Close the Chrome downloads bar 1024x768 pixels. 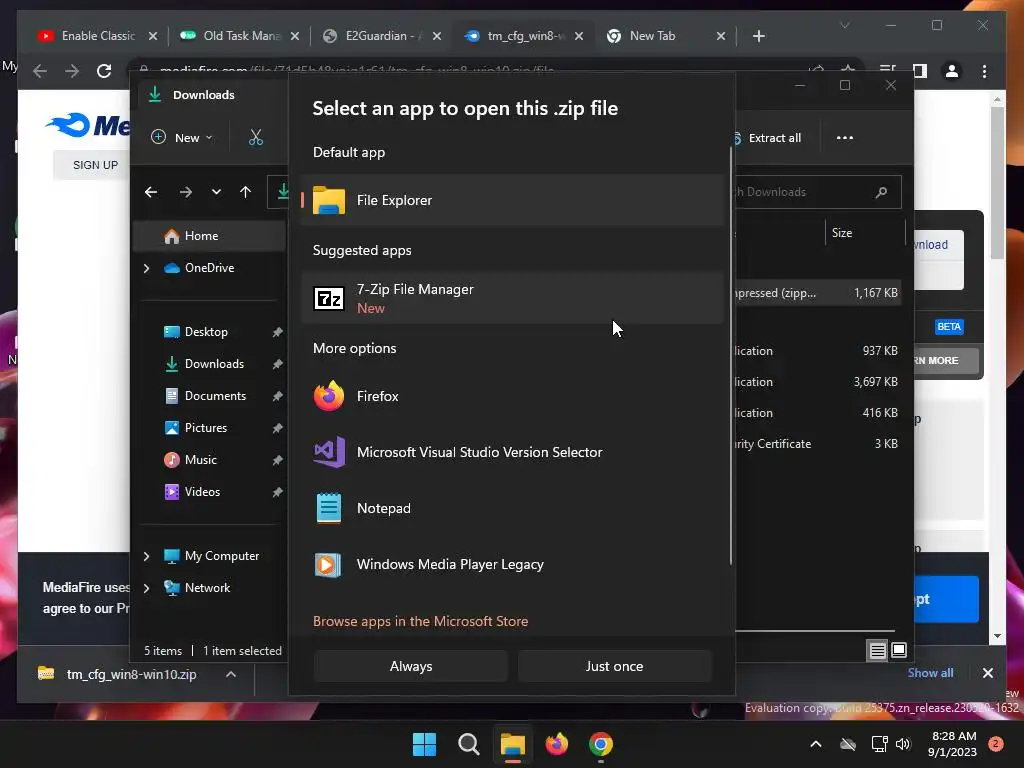pyautogui.click(x=987, y=673)
